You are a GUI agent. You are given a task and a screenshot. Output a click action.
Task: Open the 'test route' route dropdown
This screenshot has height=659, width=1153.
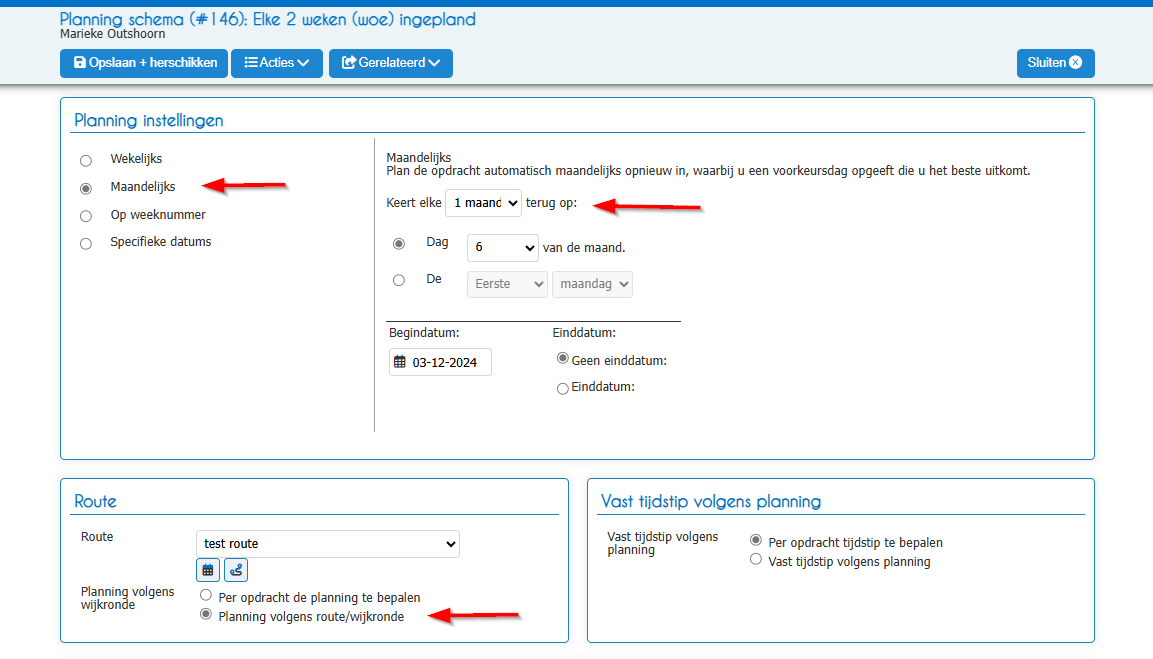(x=328, y=544)
